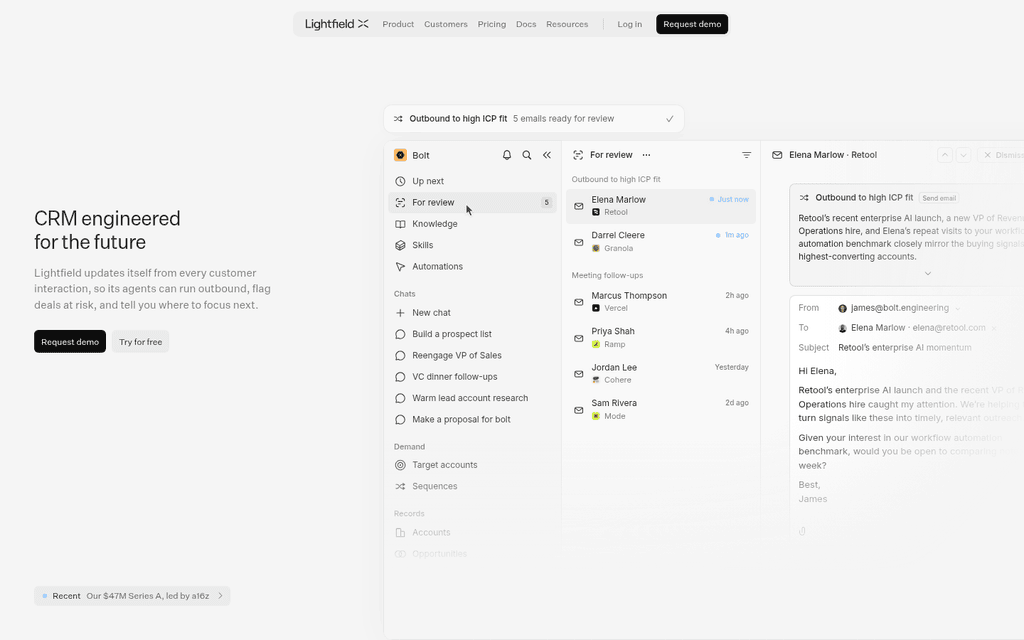Open Up next in the sidebar

pyautogui.click(x=472, y=181)
